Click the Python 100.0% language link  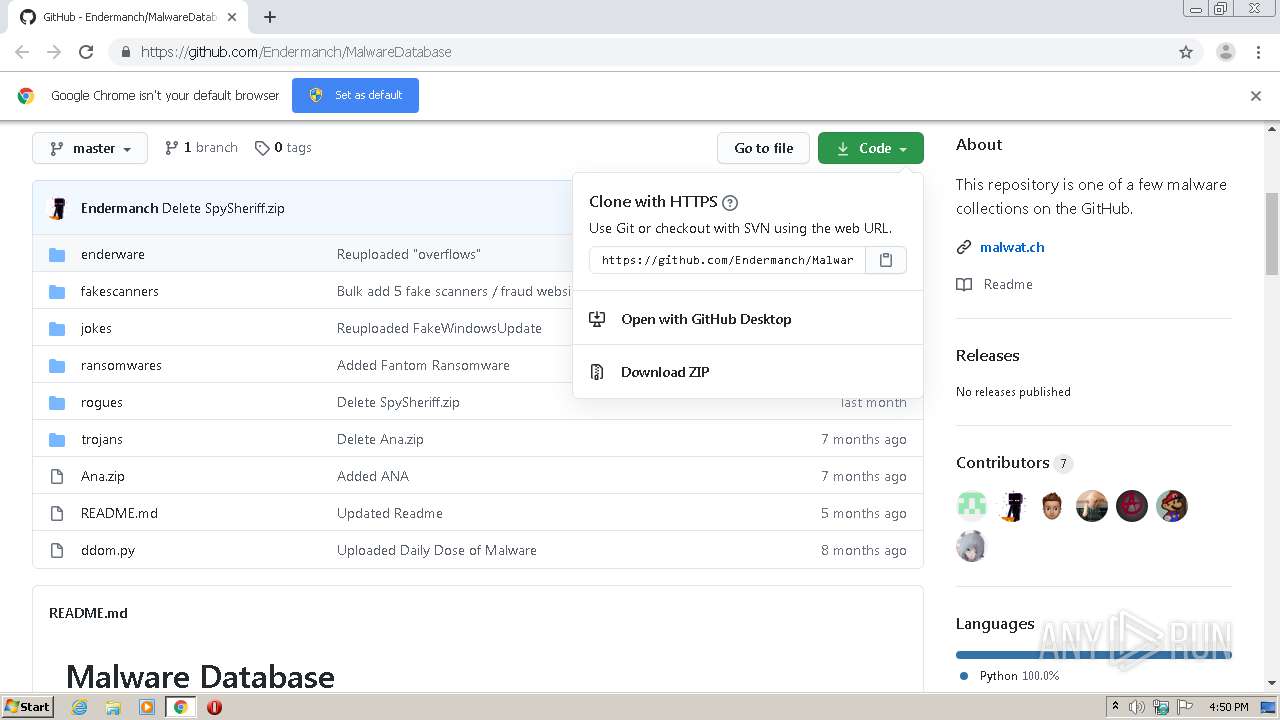(x=1010, y=676)
